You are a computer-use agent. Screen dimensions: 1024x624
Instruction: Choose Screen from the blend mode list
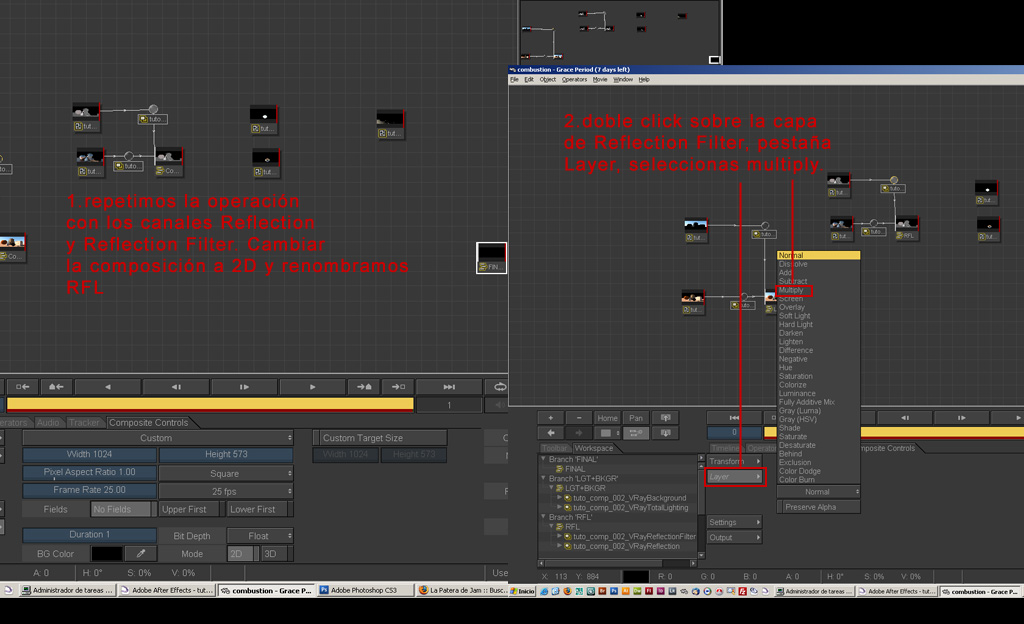coord(791,298)
